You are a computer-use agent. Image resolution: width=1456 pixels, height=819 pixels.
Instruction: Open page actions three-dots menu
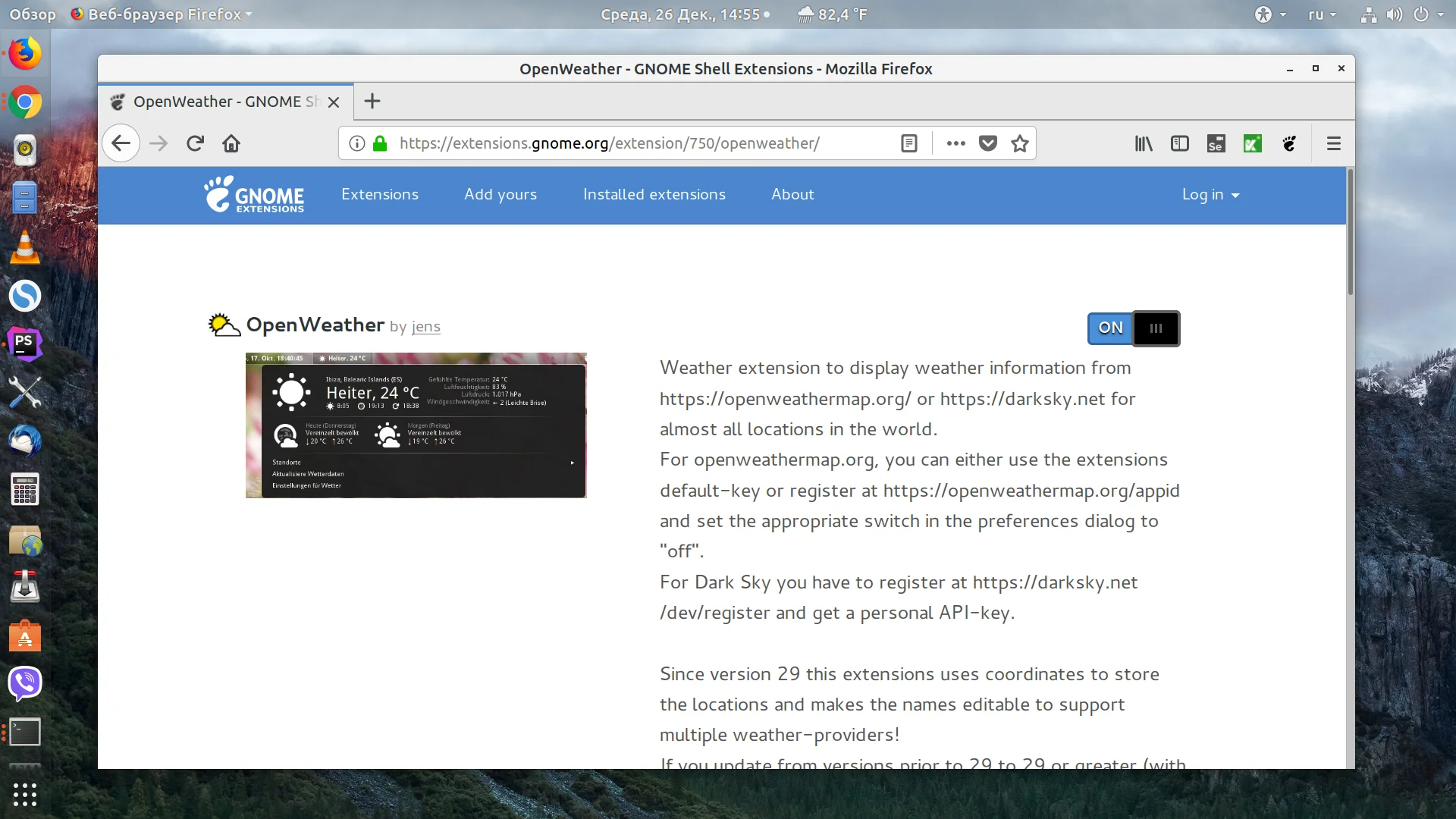click(955, 143)
